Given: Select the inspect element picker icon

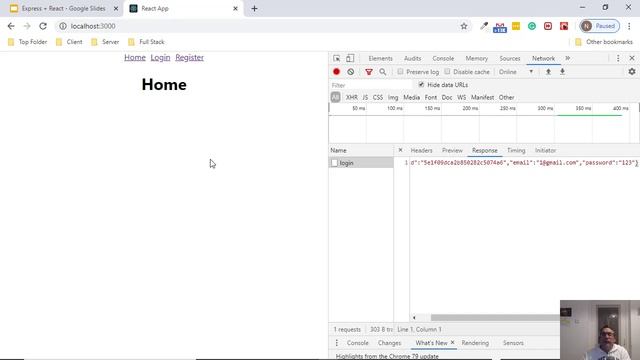Looking at the screenshot, I should 336,58.
